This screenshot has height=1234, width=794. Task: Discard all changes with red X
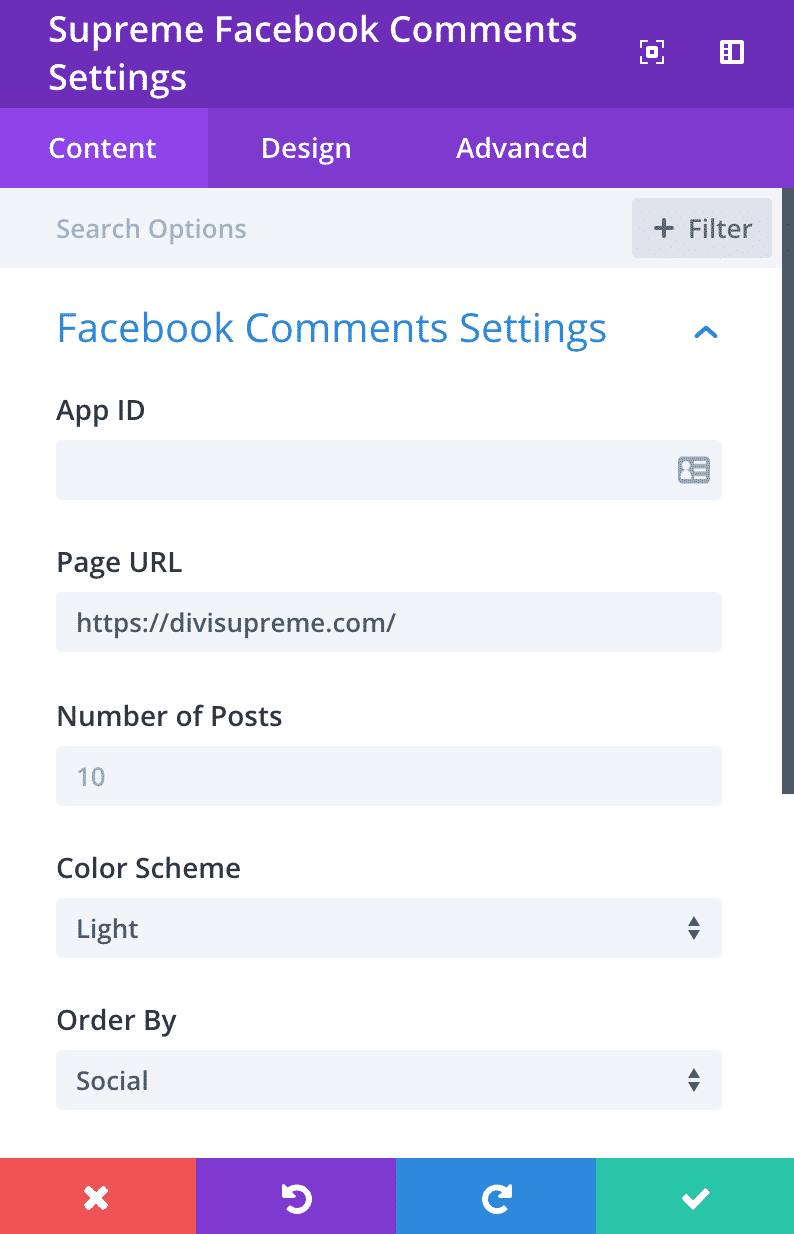pos(97,1196)
